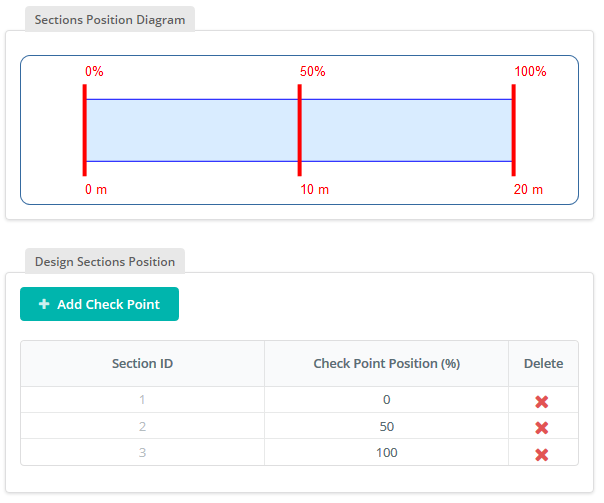Delete section 3 with red X icon
The height and width of the screenshot is (503, 604).
(542, 454)
